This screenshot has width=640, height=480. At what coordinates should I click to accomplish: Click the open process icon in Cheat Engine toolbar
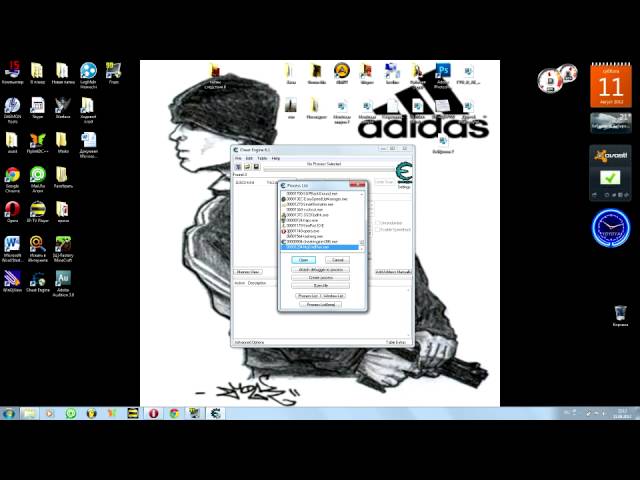coord(238,167)
